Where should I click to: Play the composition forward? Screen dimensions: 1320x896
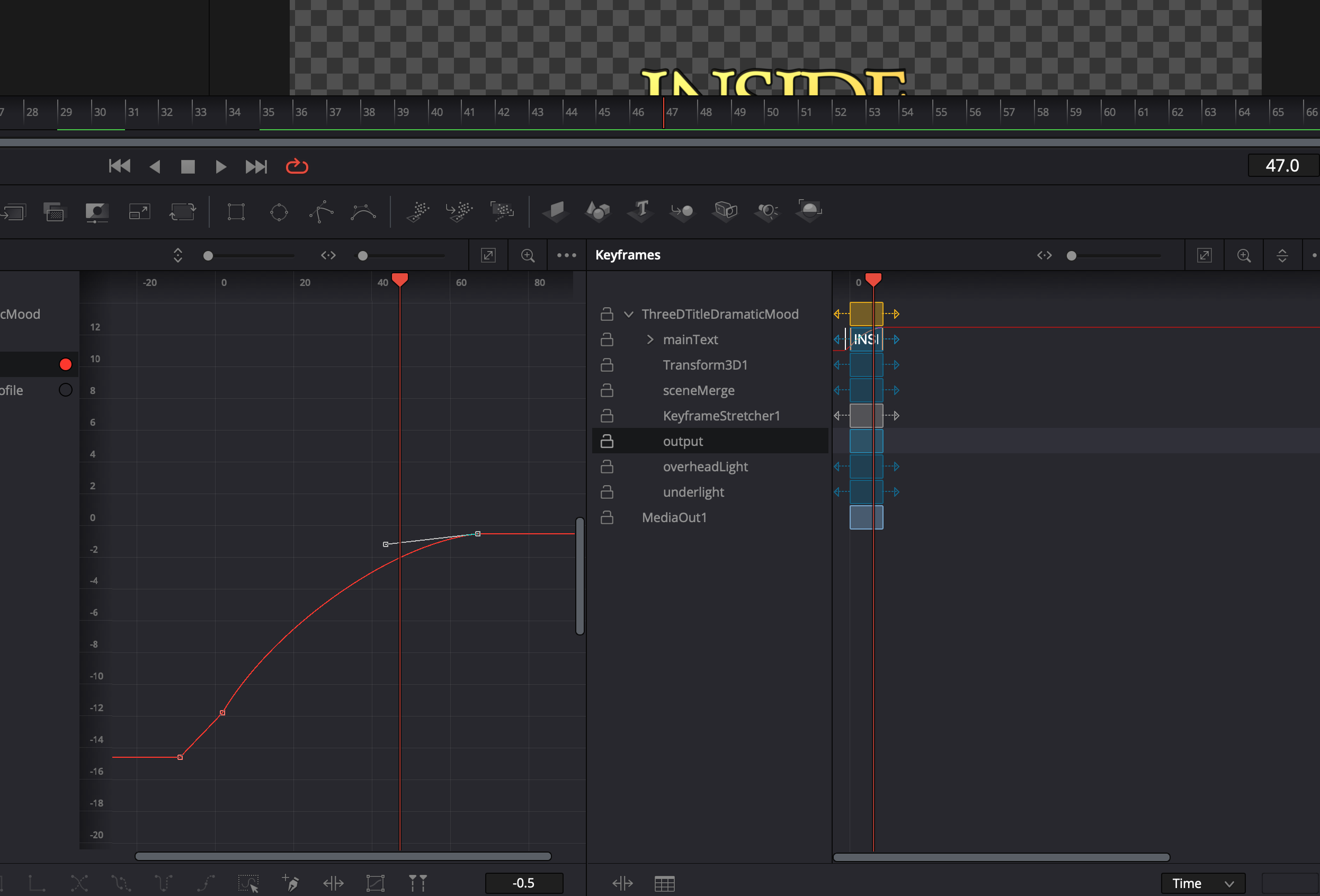pyautogui.click(x=221, y=166)
